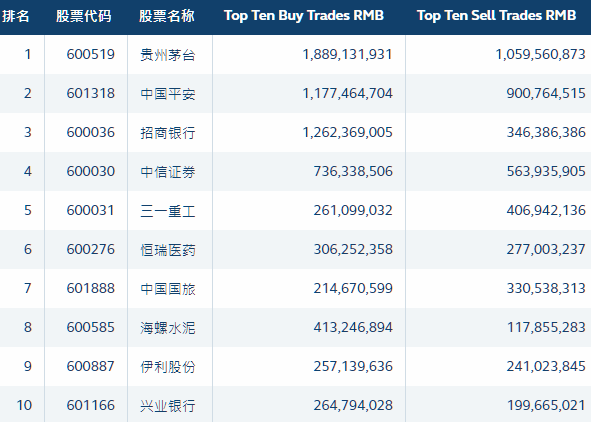
Task: Click the 股票名称 column header
Action: pyautogui.click(x=167, y=16)
